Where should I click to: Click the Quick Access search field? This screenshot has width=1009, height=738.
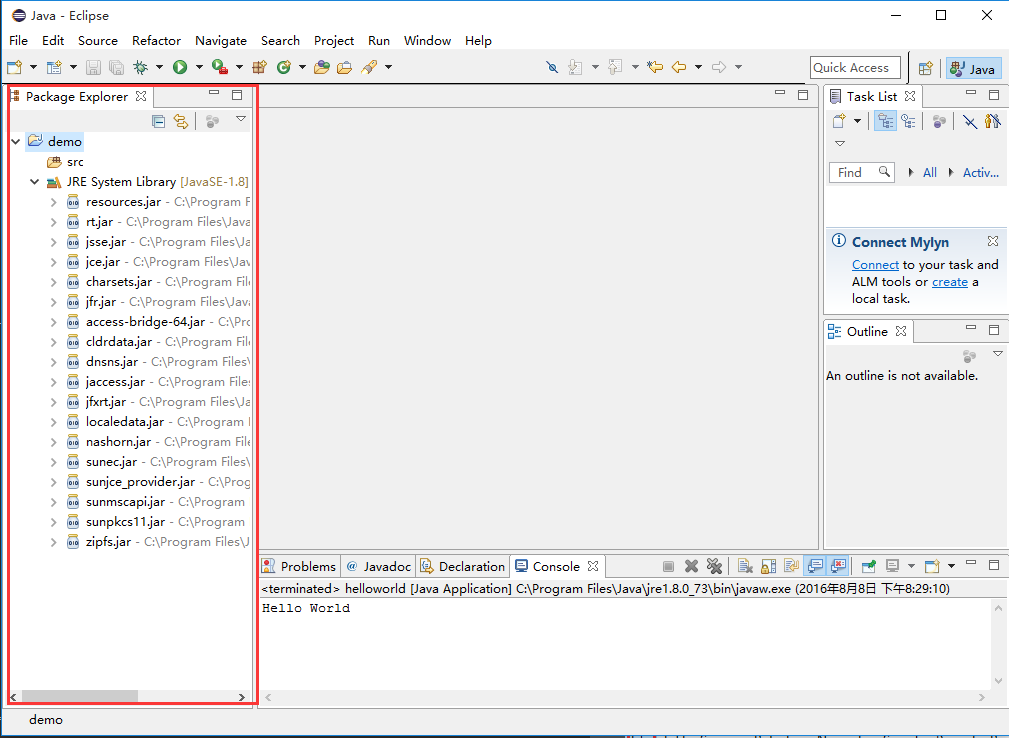pyautogui.click(x=854, y=67)
